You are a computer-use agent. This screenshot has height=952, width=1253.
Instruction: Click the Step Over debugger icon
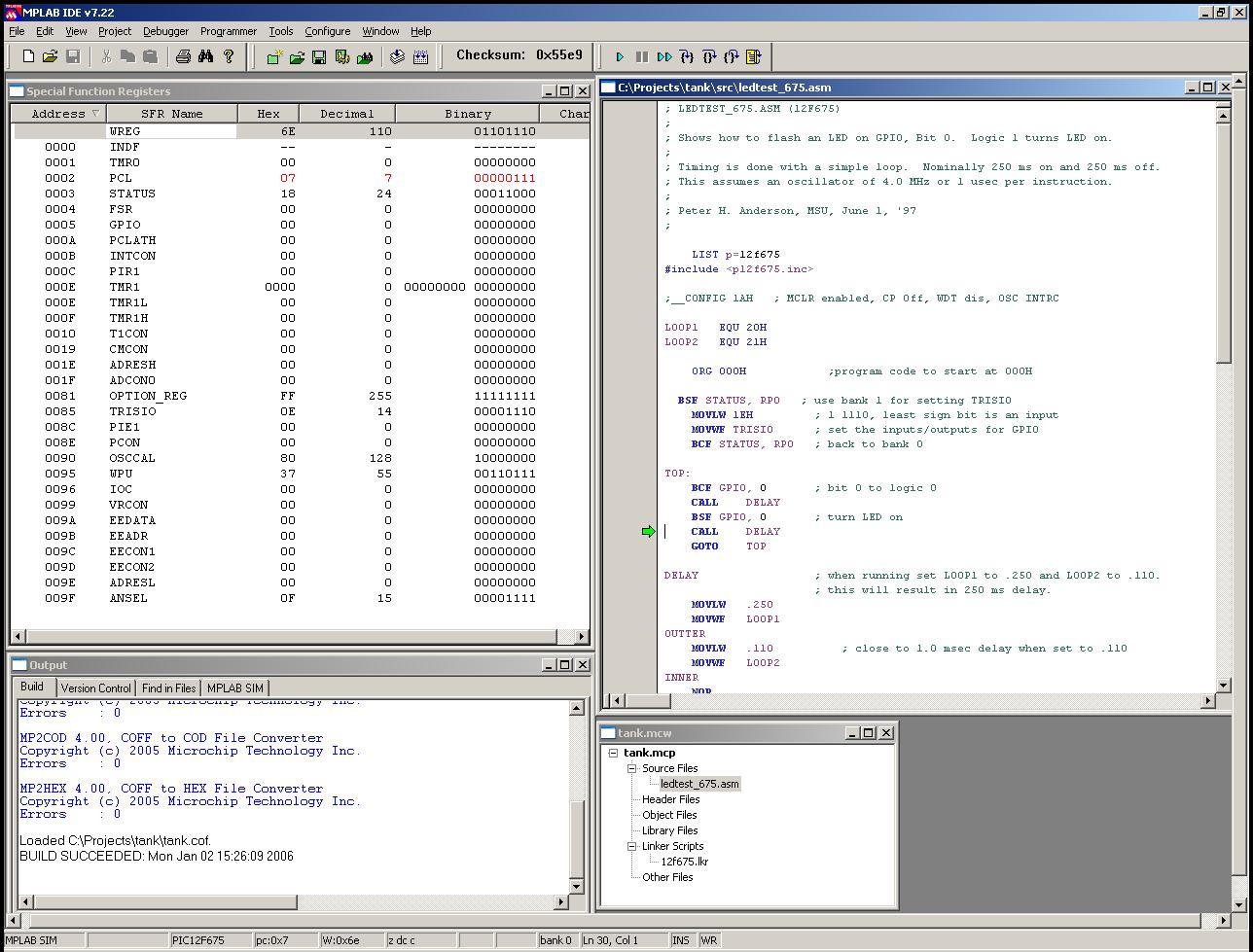click(709, 57)
